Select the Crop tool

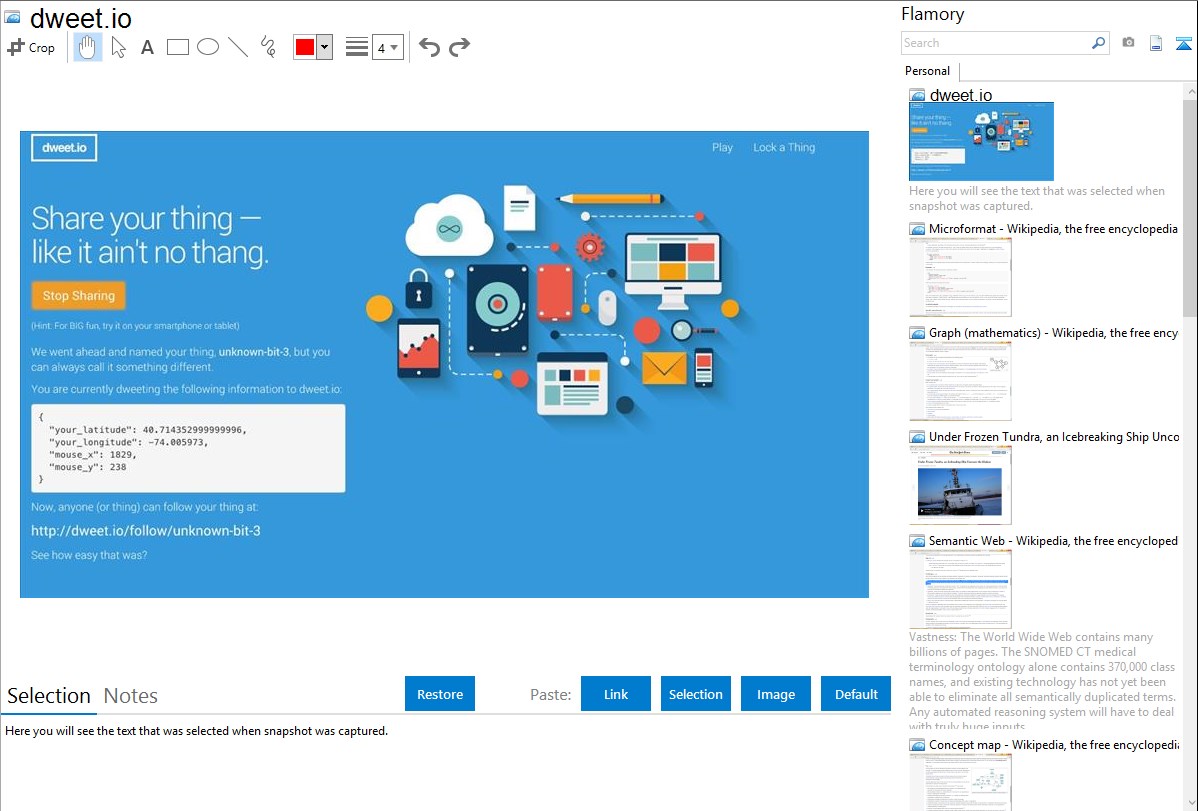click(x=31, y=47)
